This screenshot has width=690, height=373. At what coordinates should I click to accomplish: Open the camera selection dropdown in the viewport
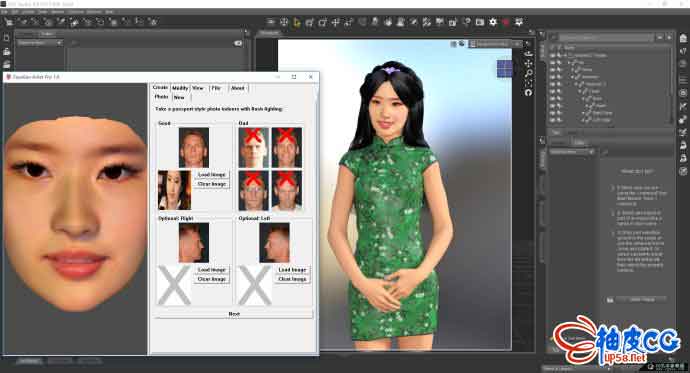(495, 44)
